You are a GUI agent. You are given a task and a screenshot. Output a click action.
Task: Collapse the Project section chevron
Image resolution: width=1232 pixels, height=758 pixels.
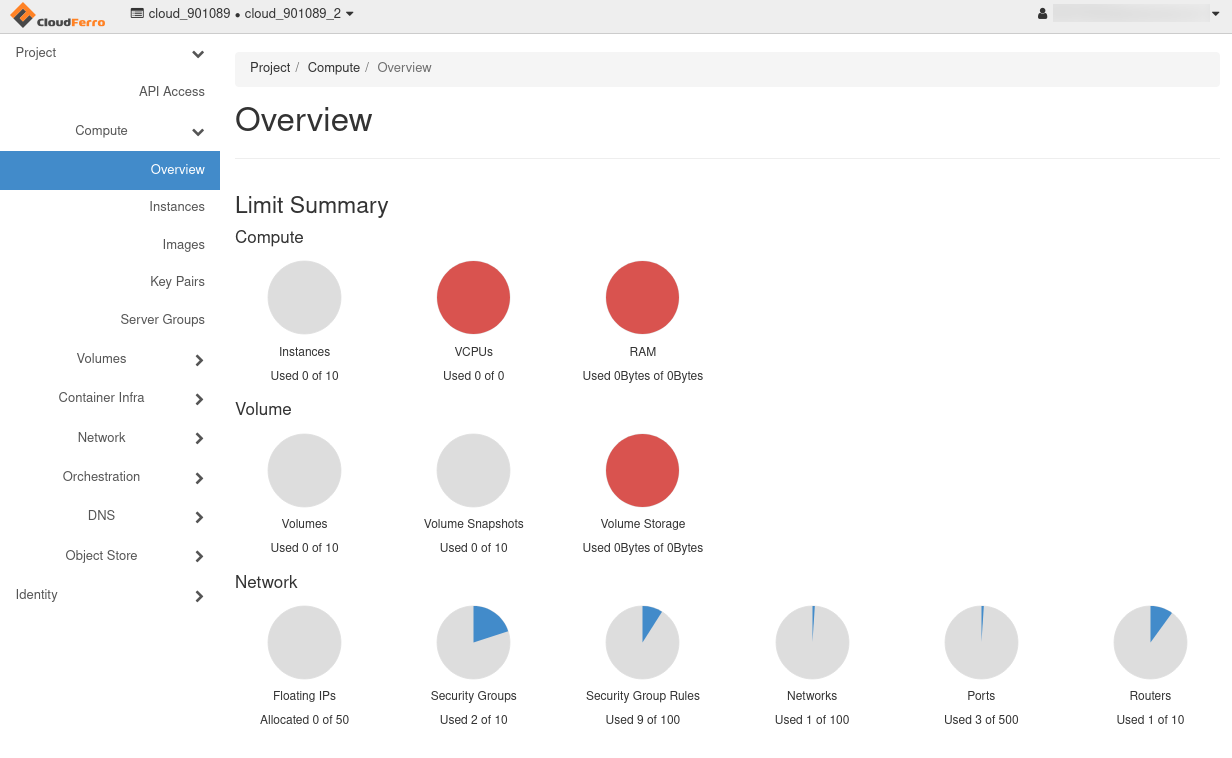(198, 54)
